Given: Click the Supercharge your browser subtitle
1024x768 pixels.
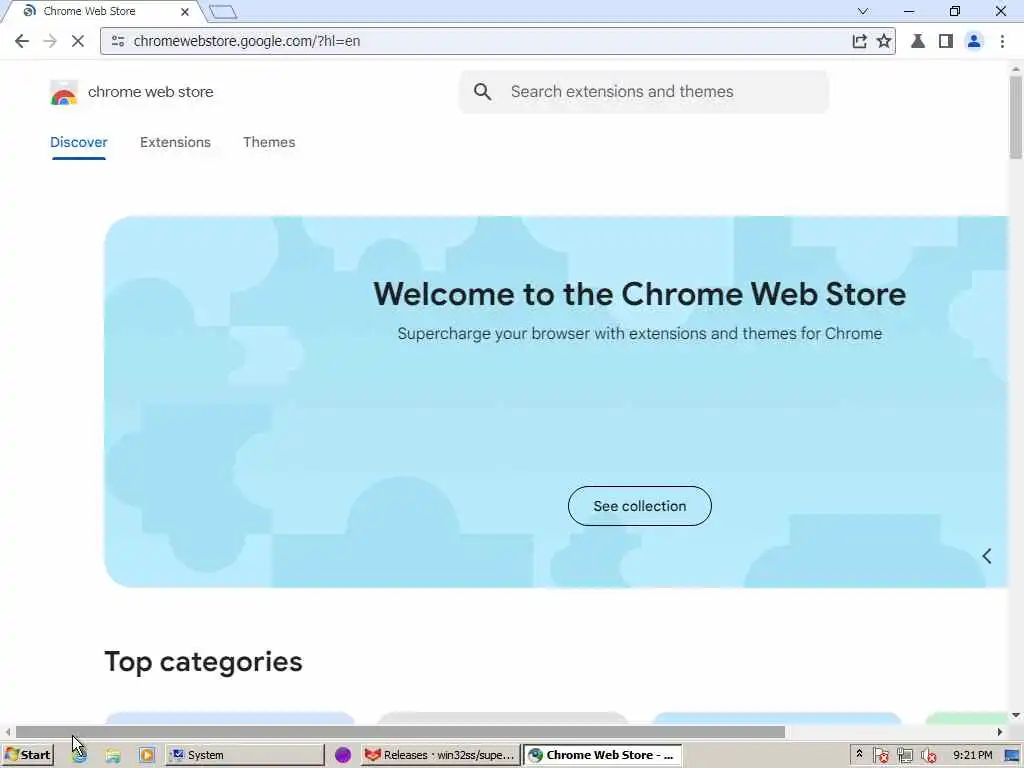Looking at the screenshot, I should [x=640, y=334].
